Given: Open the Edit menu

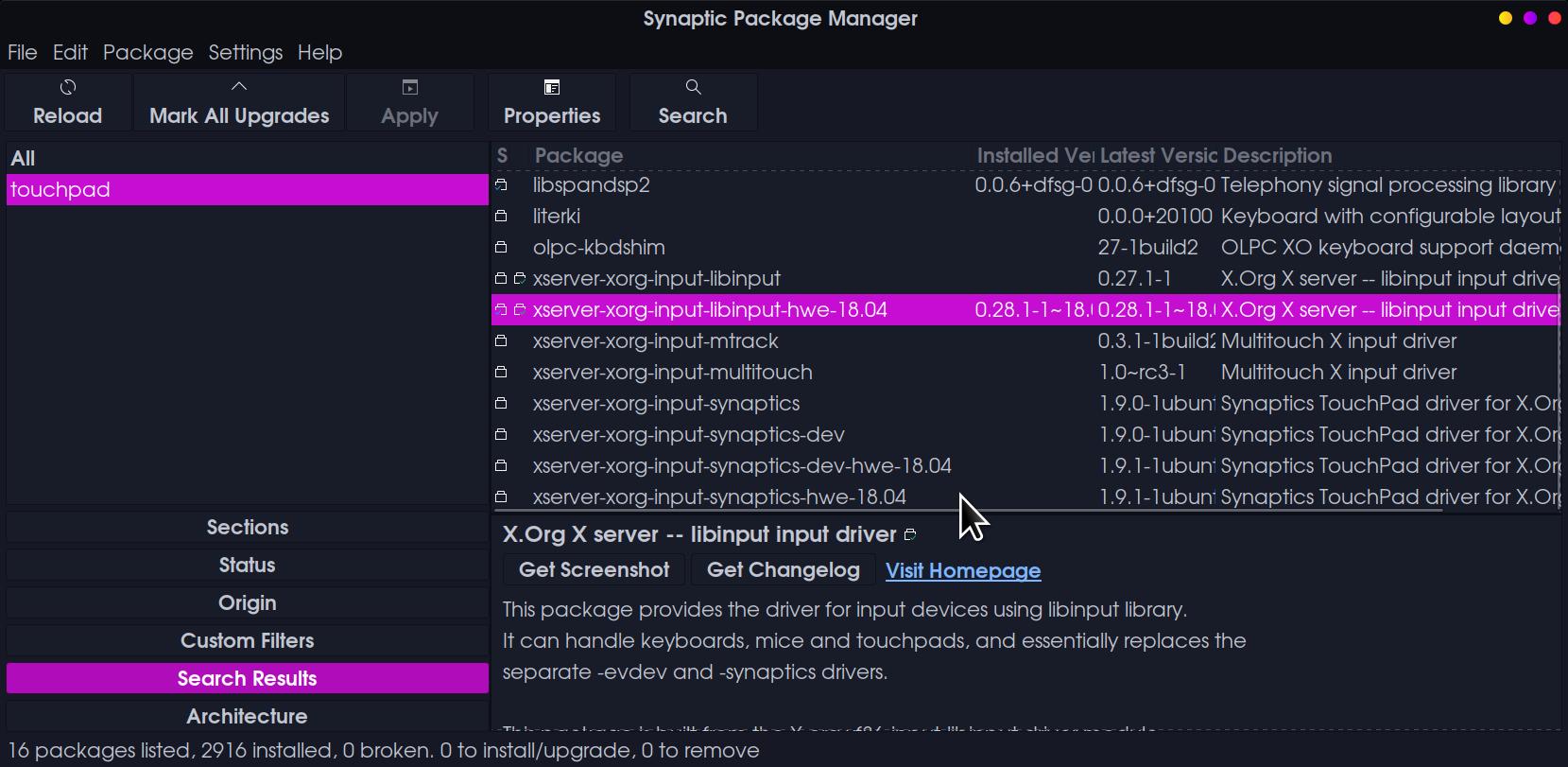Looking at the screenshot, I should 70,52.
